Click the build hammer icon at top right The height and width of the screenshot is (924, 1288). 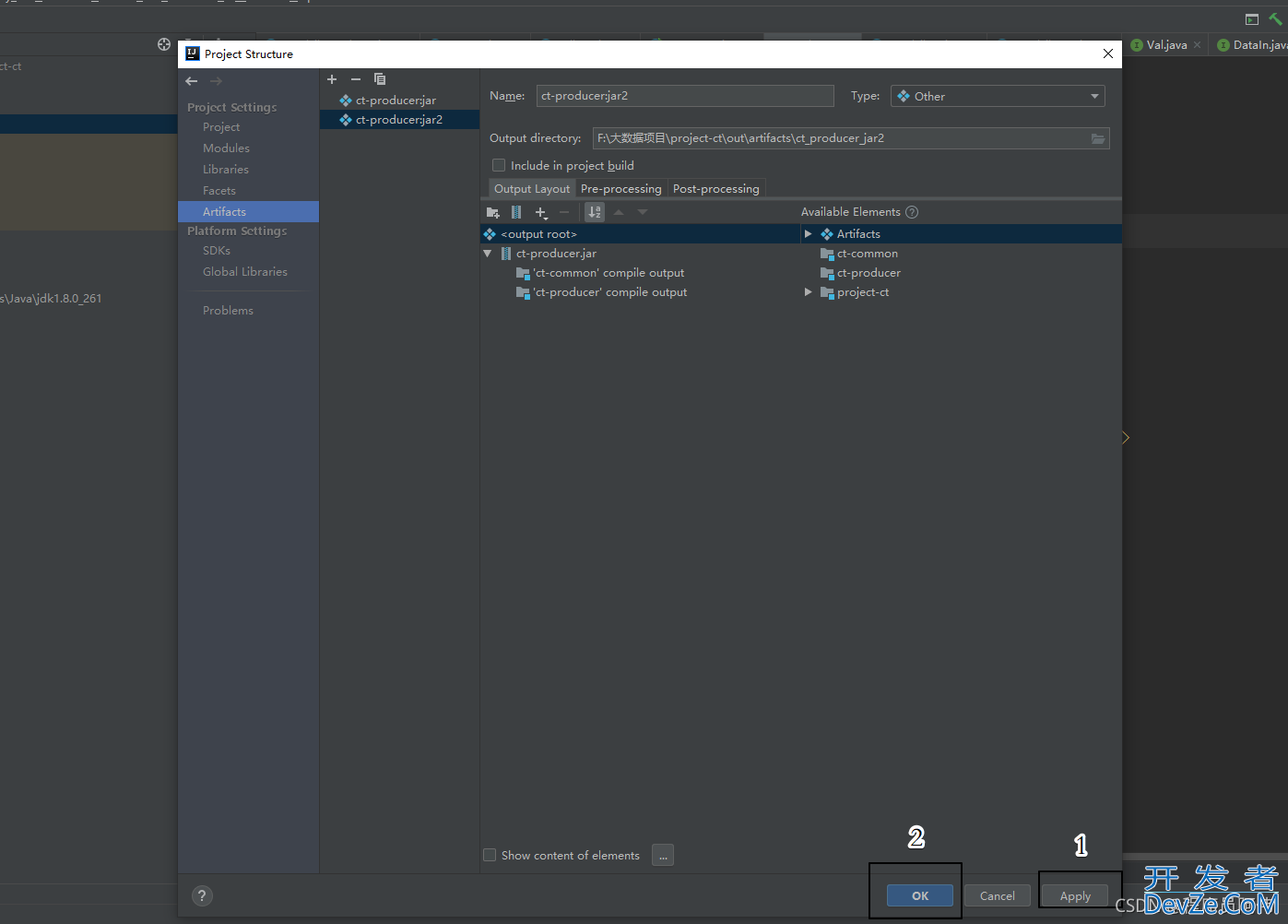coord(1276,18)
